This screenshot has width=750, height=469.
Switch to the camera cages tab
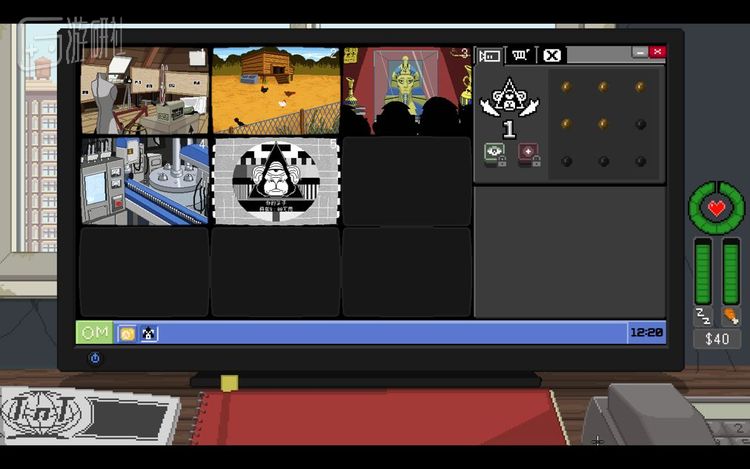click(x=491, y=55)
